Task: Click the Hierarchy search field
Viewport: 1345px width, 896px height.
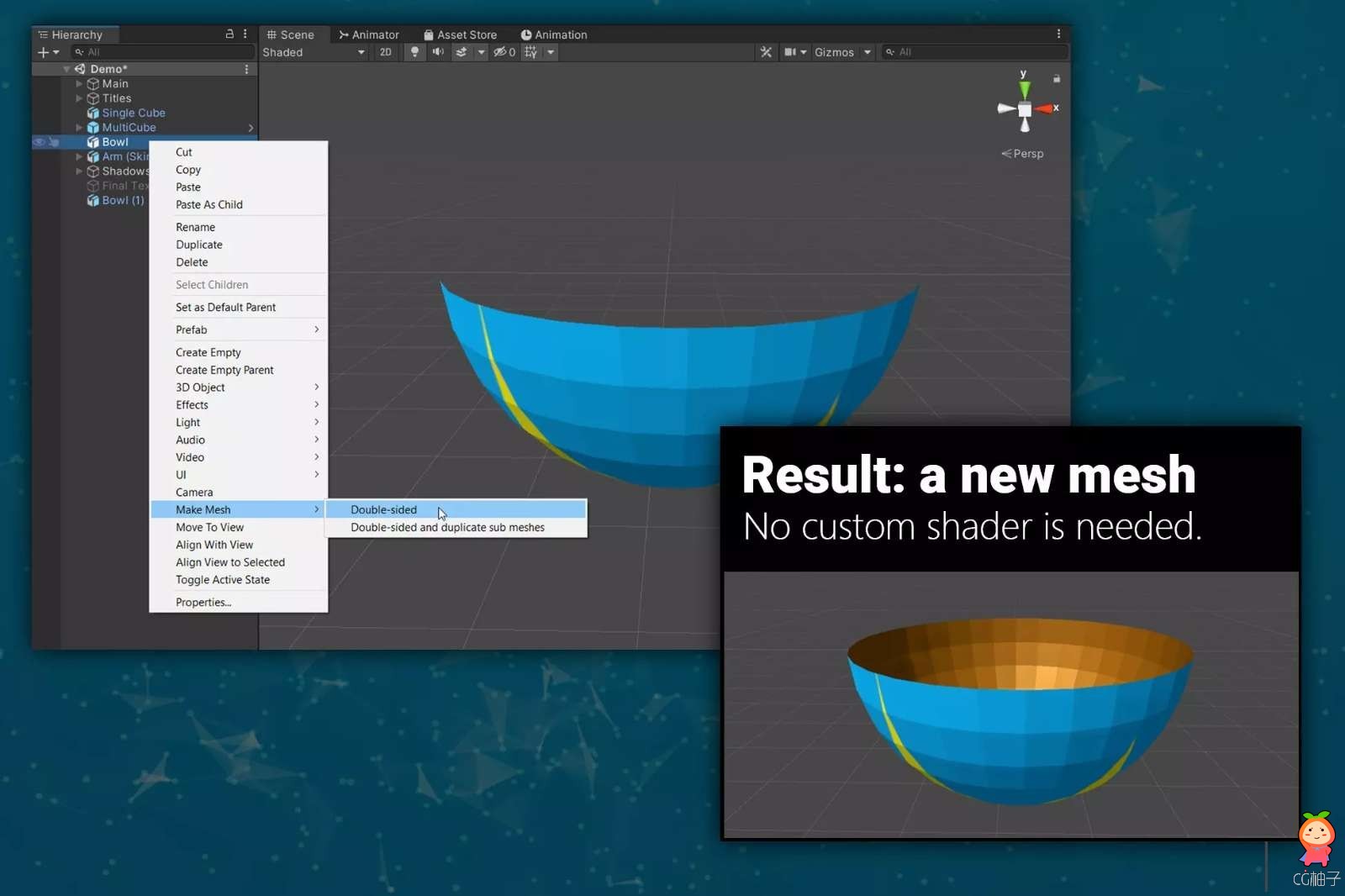Action: click(164, 52)
